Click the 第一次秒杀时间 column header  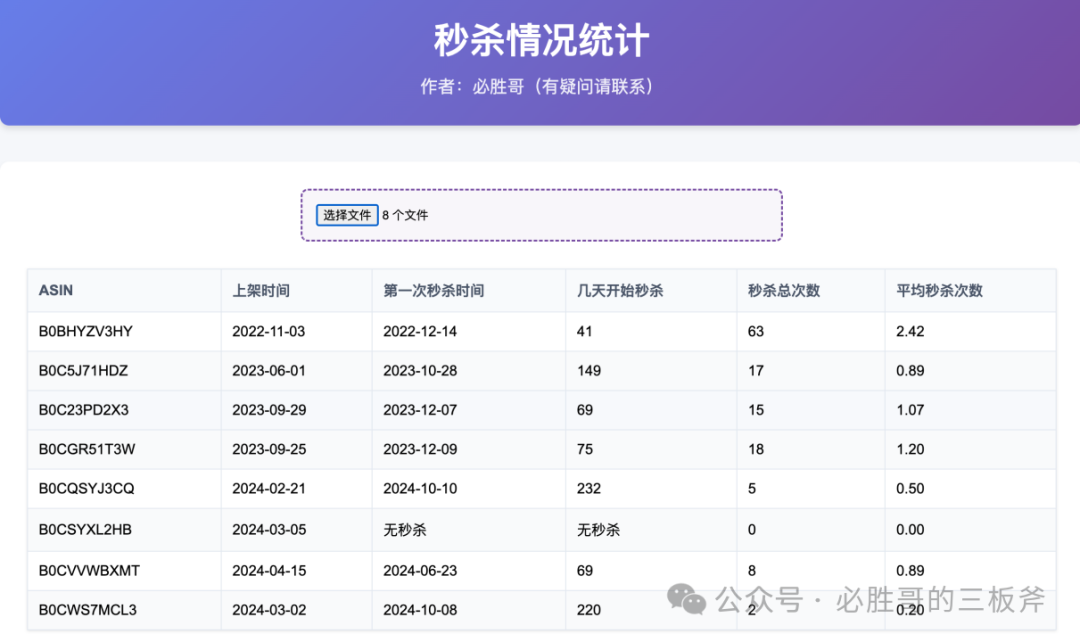click(427, 290)
